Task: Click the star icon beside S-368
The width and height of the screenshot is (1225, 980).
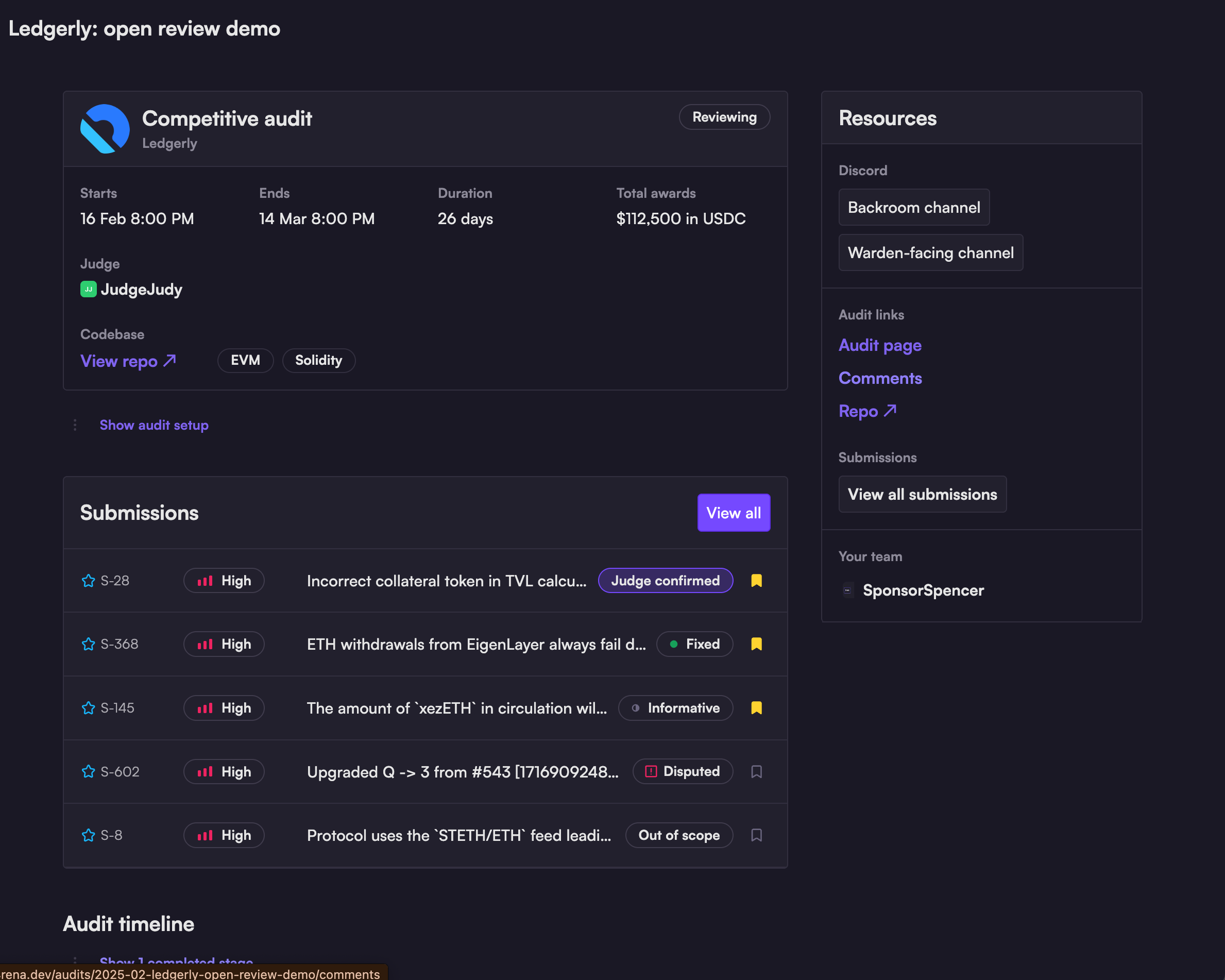Action: 88,644
